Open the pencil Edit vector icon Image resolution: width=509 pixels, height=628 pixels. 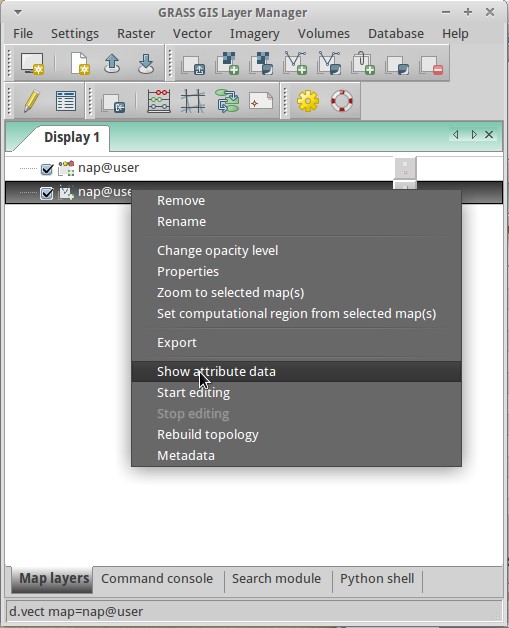click(31, 101)
